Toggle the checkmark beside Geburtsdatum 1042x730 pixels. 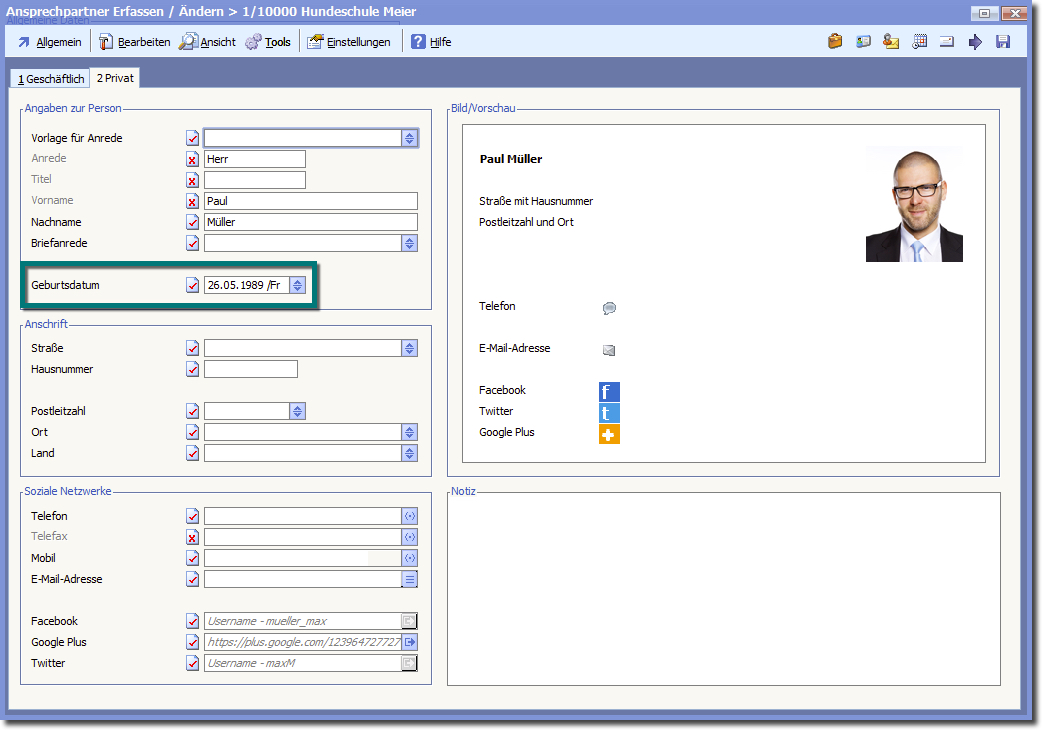192,285
